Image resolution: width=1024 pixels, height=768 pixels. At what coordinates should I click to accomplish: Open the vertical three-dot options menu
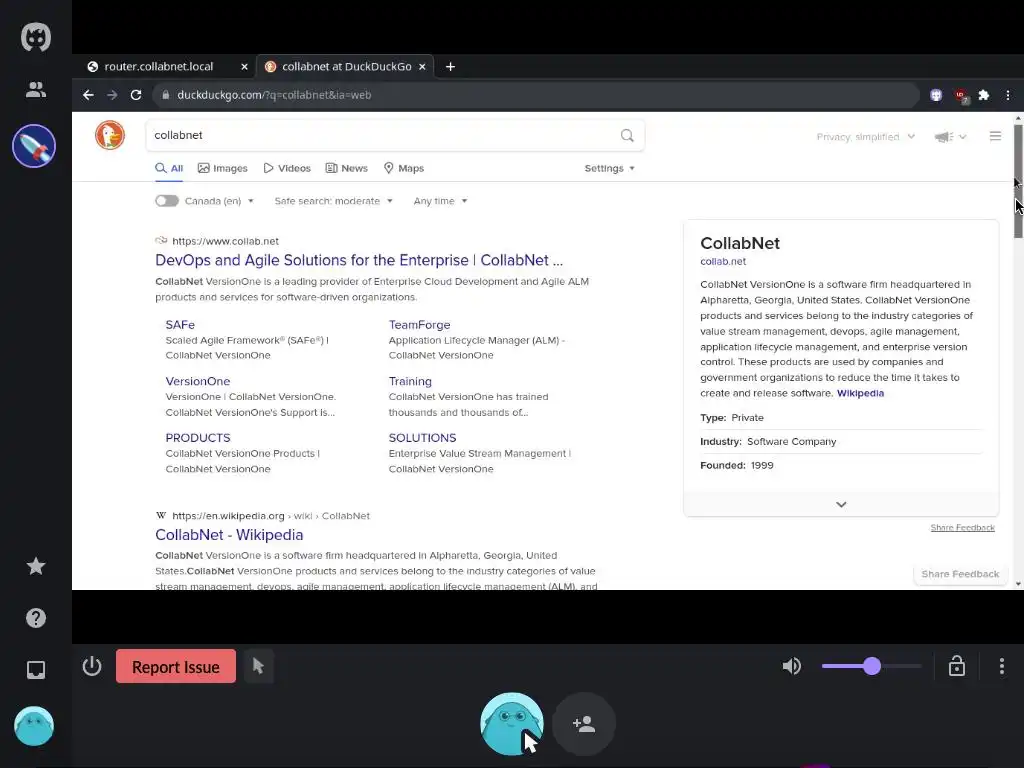1002,666
